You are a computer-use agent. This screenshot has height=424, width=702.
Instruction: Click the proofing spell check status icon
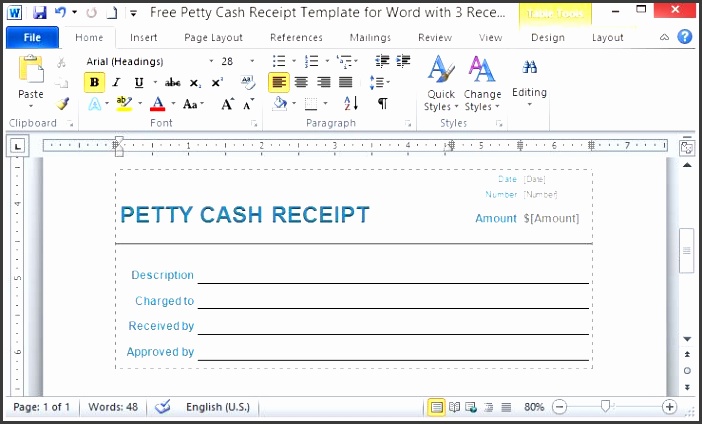pyautogui.click(x=163, y=407)
